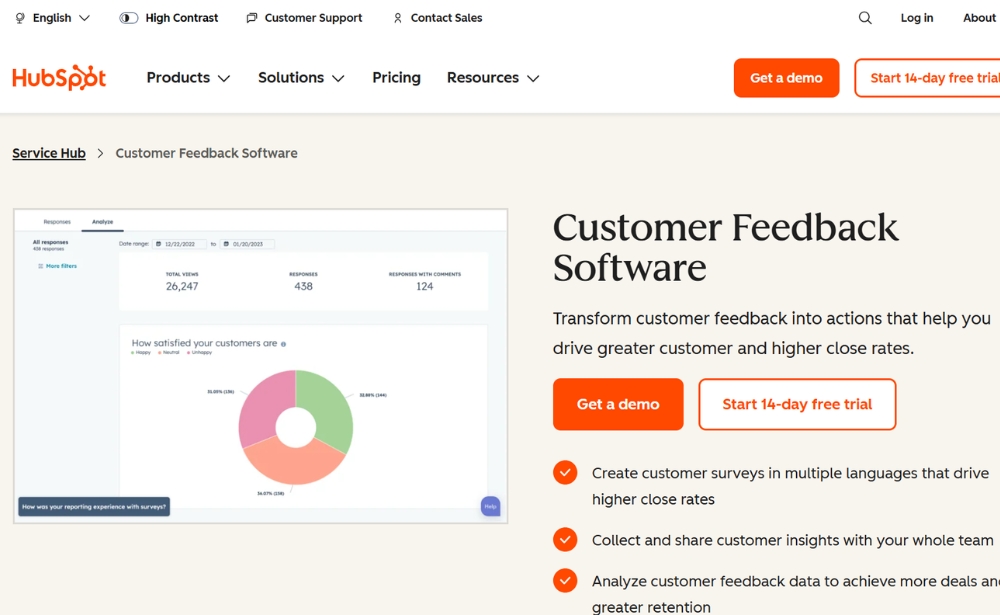Click the checkmark next to customer insights benefit
This screenshot has width=1000, height=615.
(565, 539)
